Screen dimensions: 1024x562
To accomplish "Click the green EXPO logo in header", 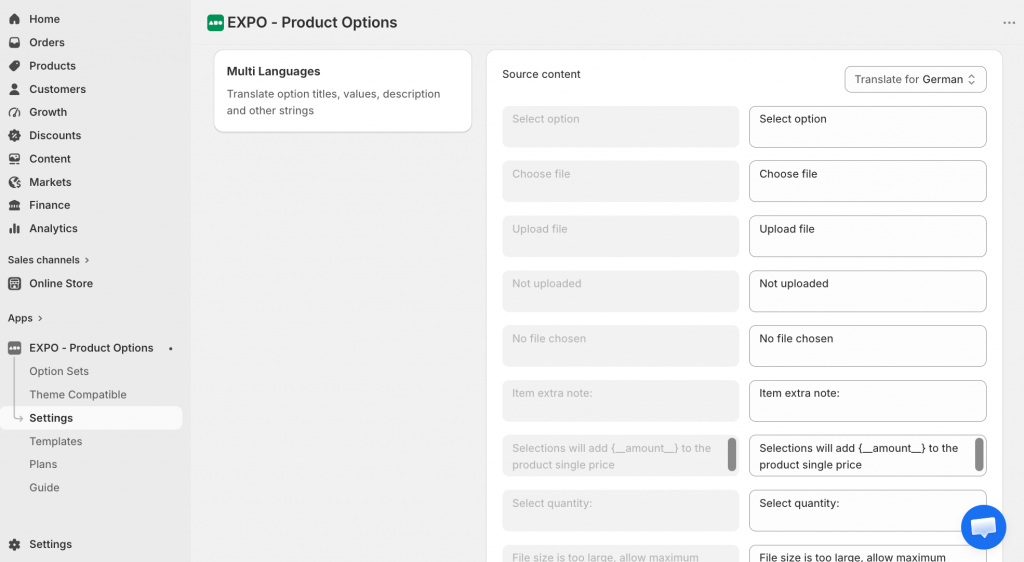I will [x=216, y=23].
